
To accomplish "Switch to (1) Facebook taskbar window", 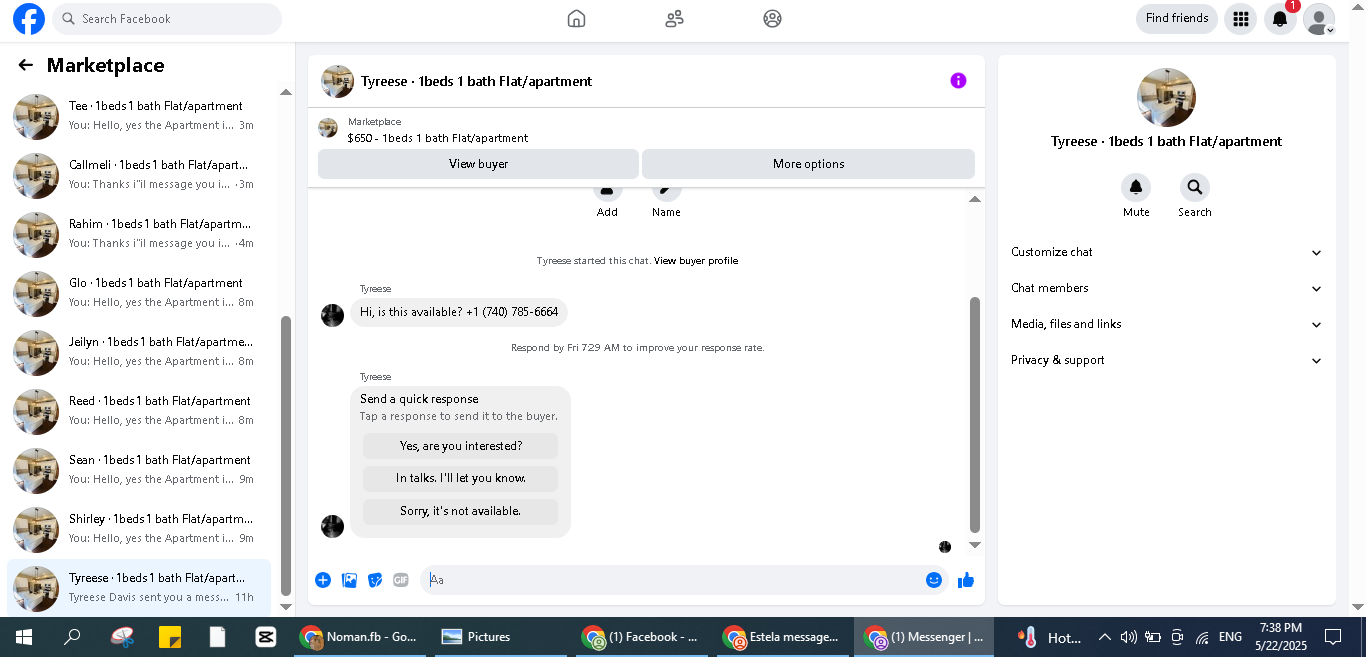I will [642, 637].
